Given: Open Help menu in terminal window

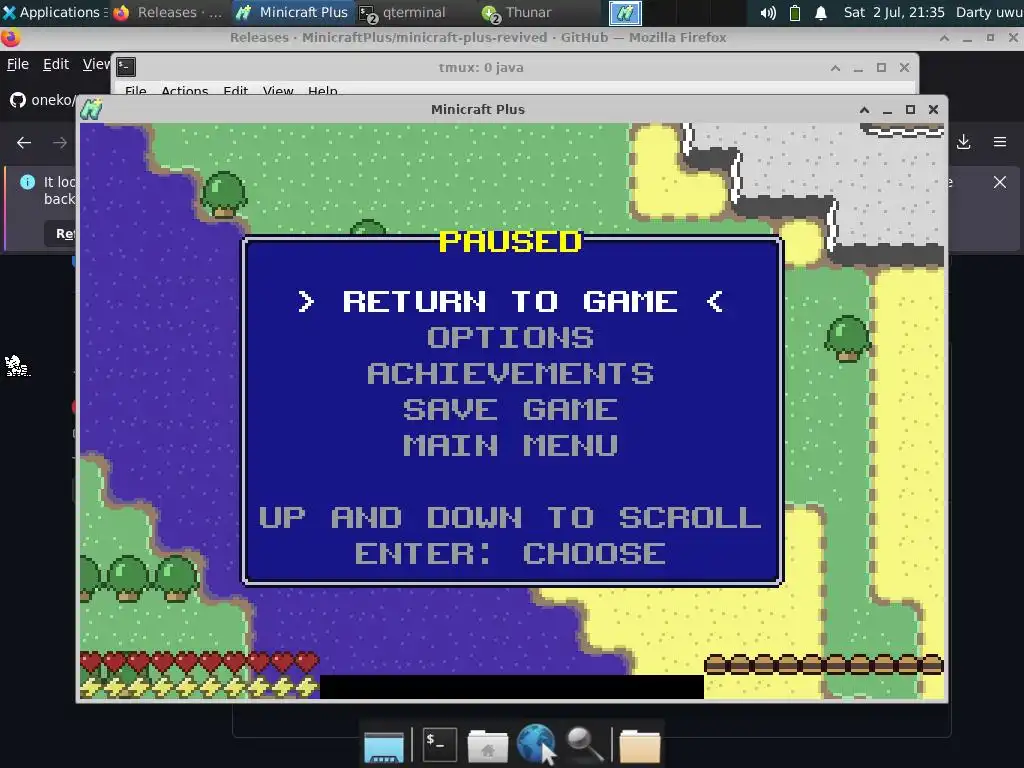Looking at the screenshot, I should pyautogui.click(x=323, y=91).
